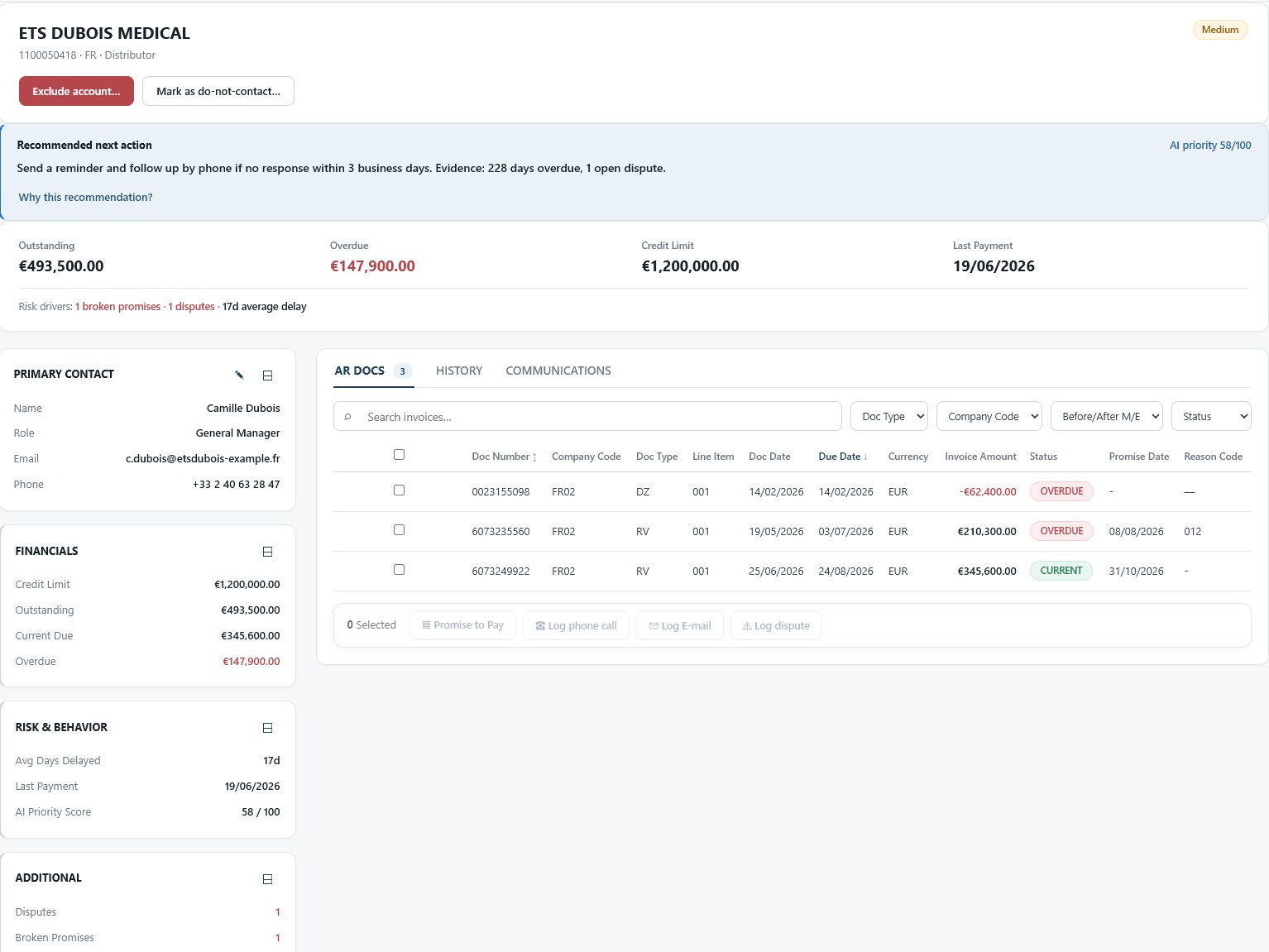Image resolution: width=1269 pixels, height=952 pixels.
Task: Click the email c.dubois@etsdubois-example.fr
Action: [203, 458]
